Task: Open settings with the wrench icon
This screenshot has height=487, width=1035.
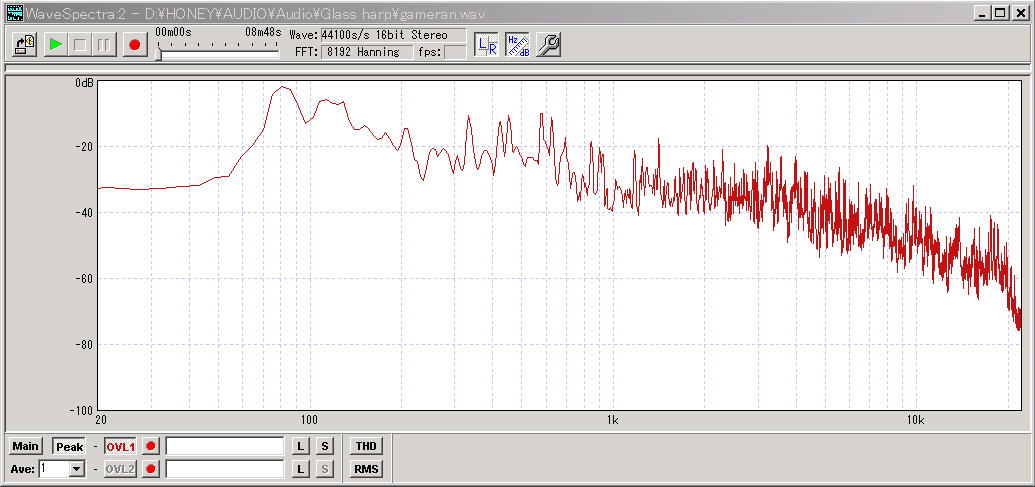Action: pos(549,45)
